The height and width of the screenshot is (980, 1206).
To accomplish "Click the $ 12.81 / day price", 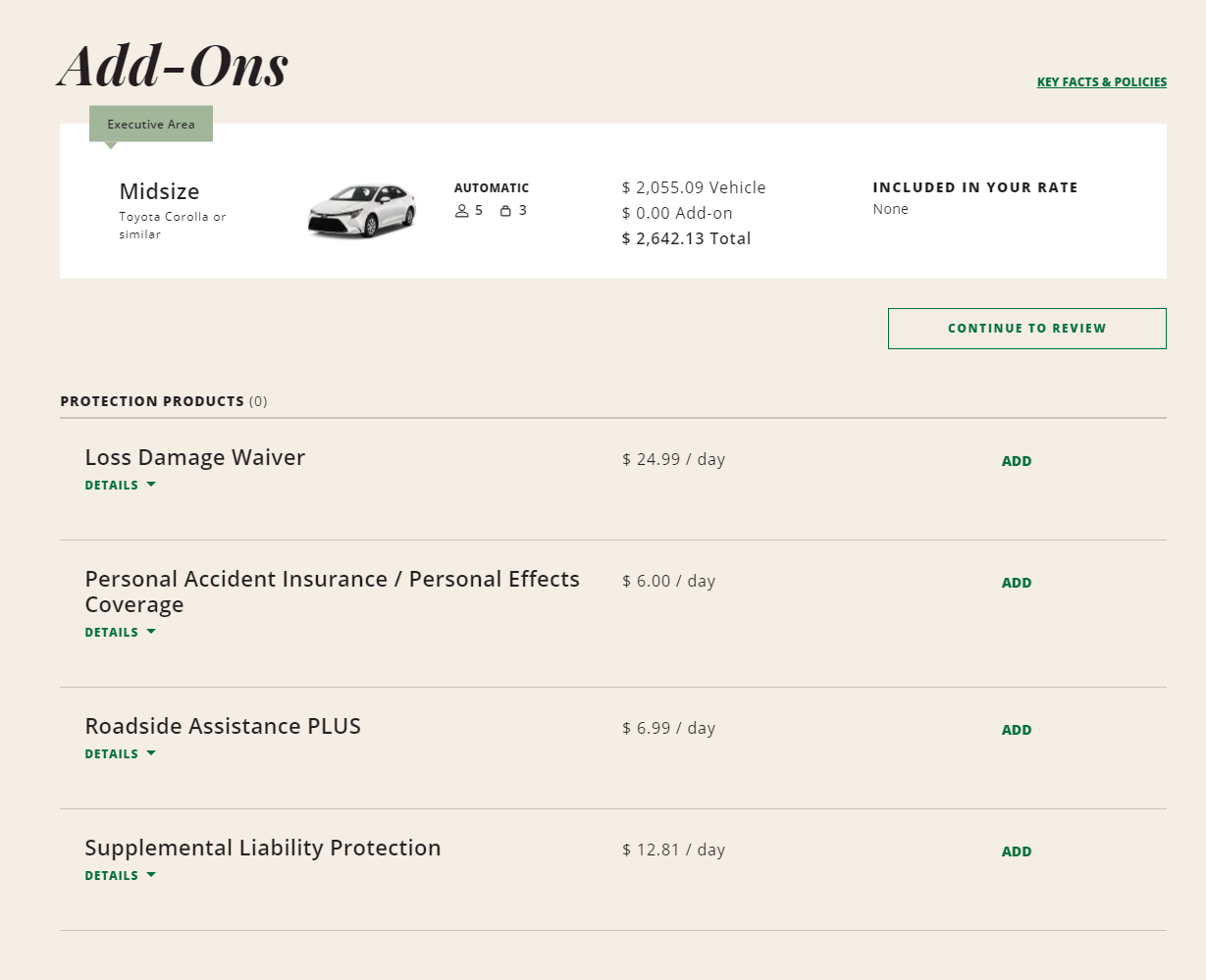I will tap(673, 850).
